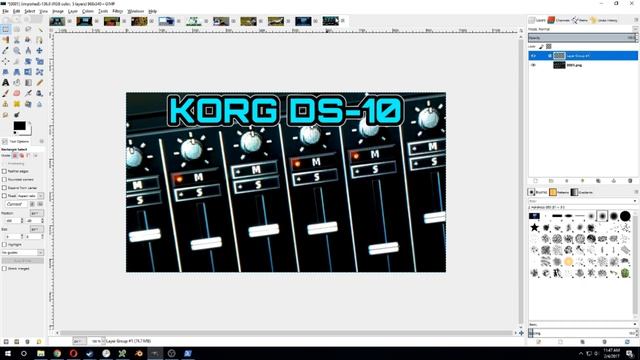The height and width of the screenshot is (360, 640).
Task: Toggle lock pixels brush icon
Action: pyautogui.click(x=542, y=47)
